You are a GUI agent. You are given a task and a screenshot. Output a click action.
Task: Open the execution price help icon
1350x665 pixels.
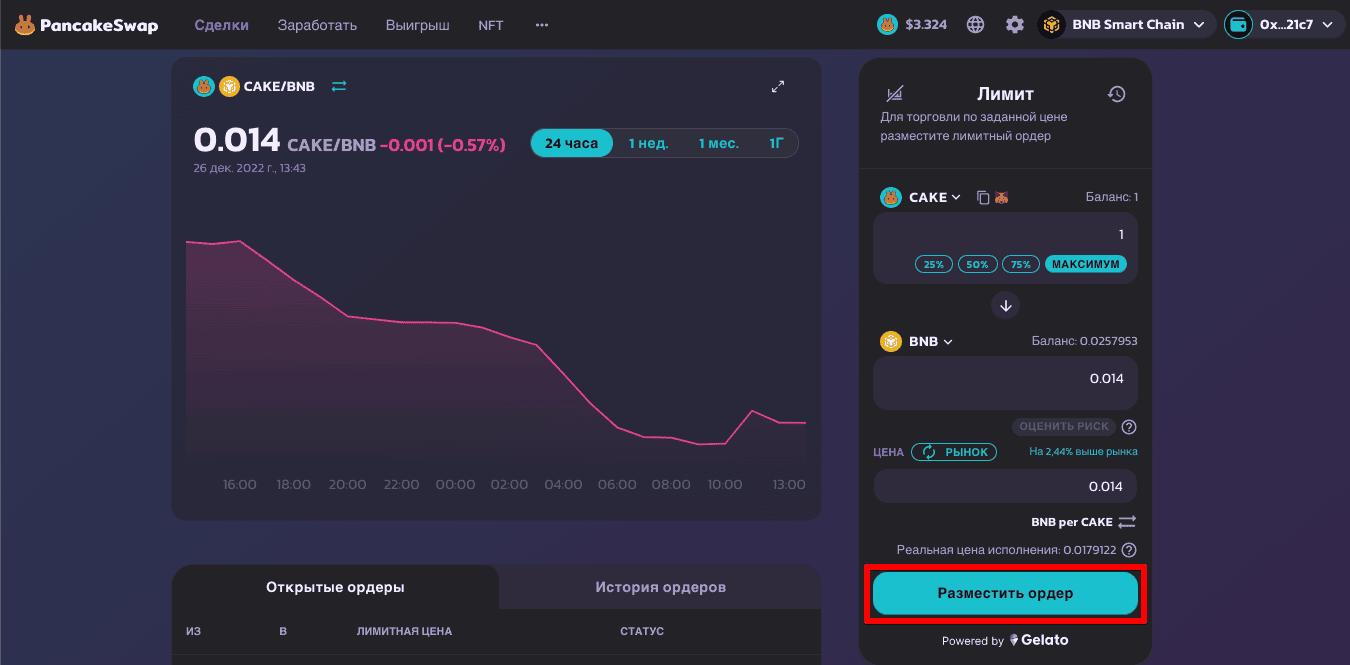[x=1129, y=550]
